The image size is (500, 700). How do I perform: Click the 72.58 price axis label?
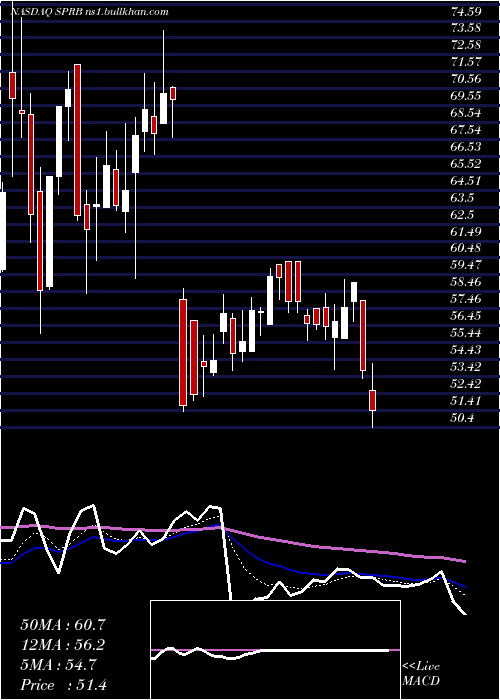click(x=466, y=45)
